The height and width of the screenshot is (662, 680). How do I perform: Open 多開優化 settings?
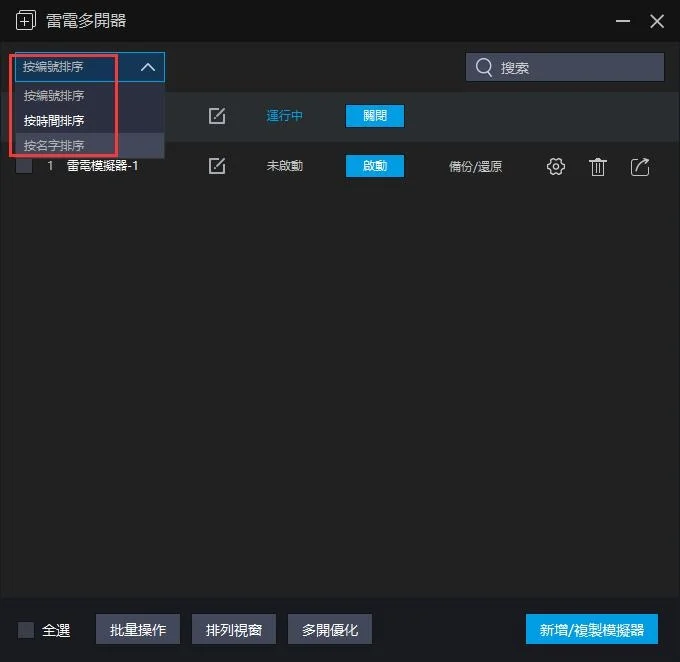(330, 629)
